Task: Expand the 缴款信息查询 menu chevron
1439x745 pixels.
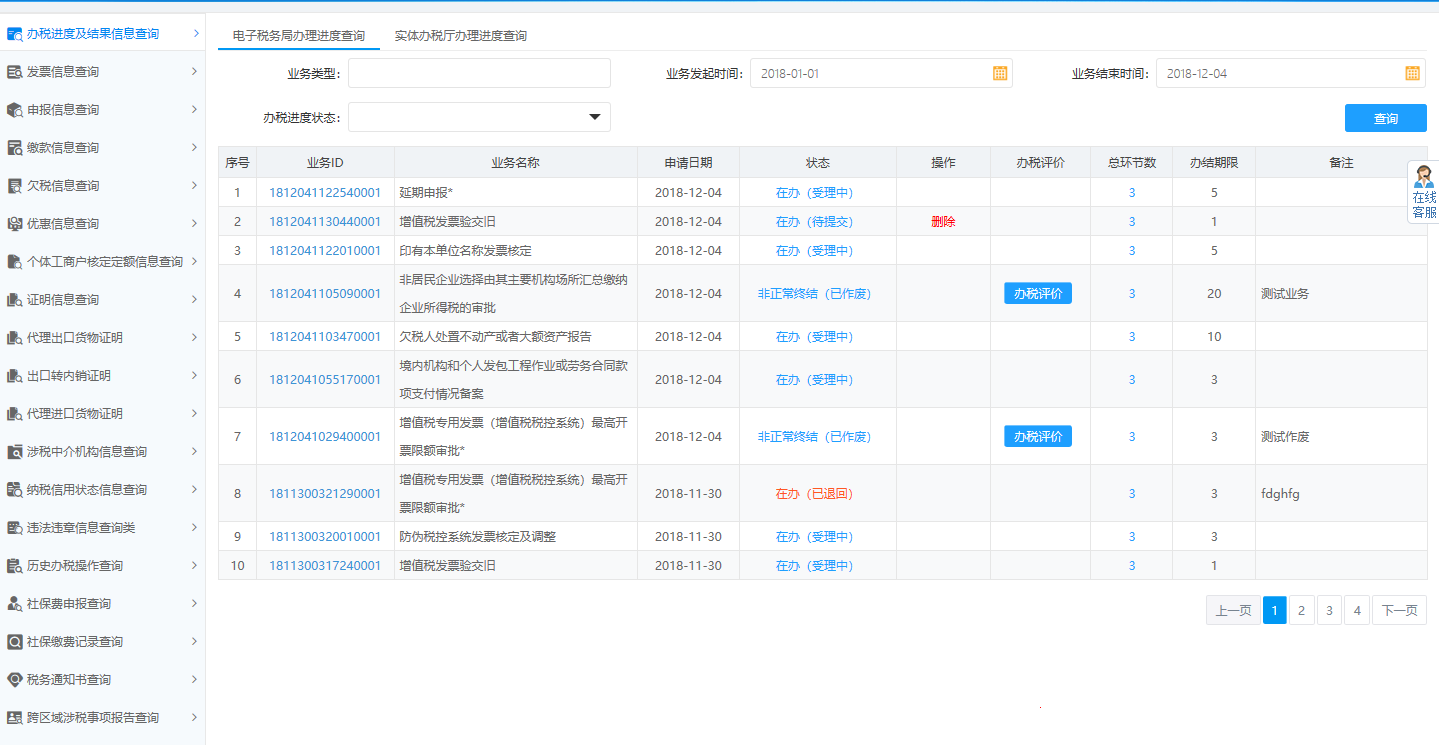Action: point(196,147)
